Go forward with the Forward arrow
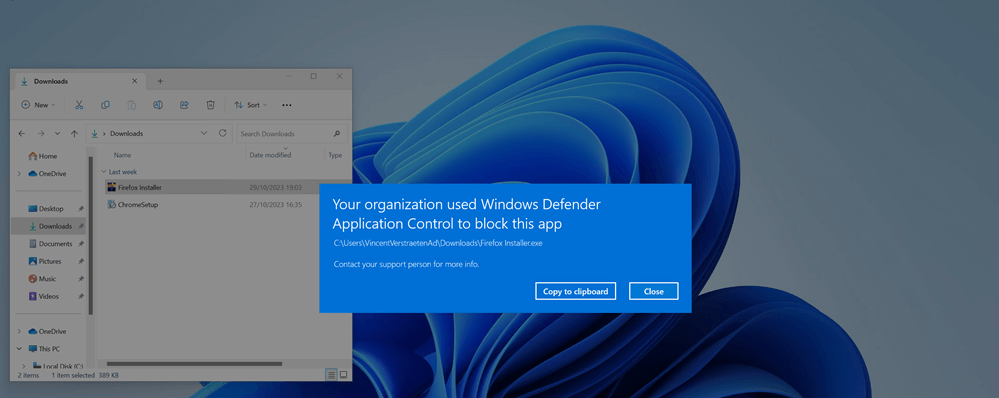 41,134
